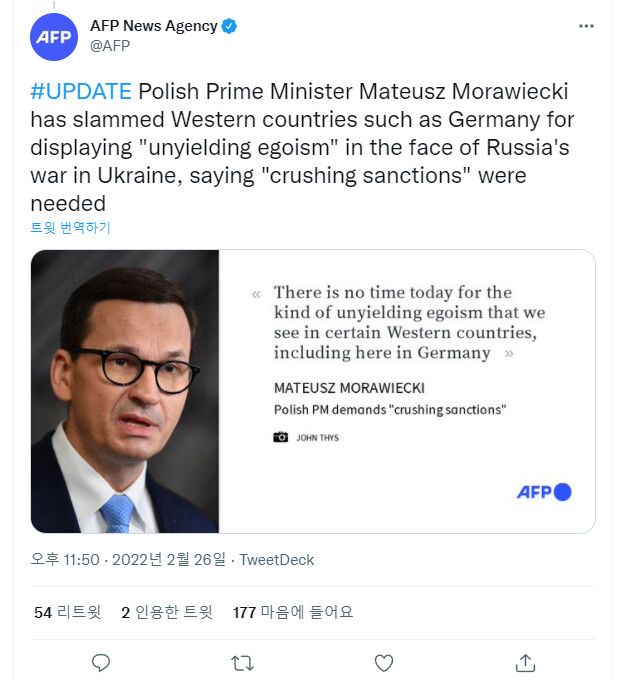Like the tweet with heart icon
This screenshot has width=638, height=680.
point(383,662)
